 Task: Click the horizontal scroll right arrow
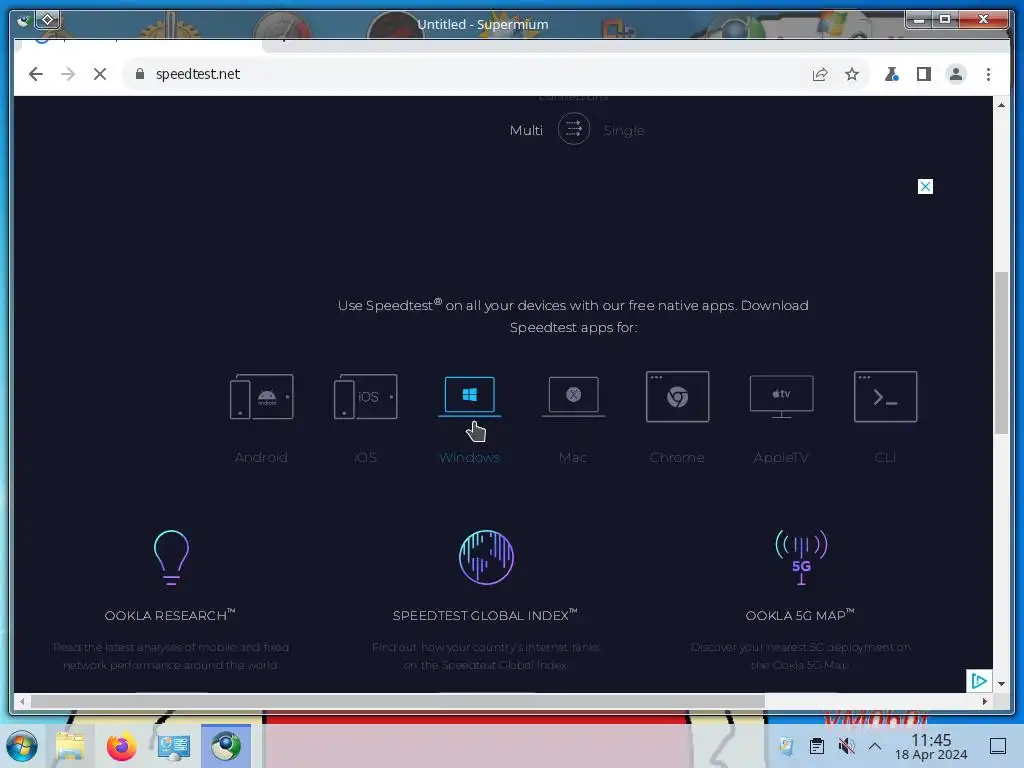click(985, 701)
